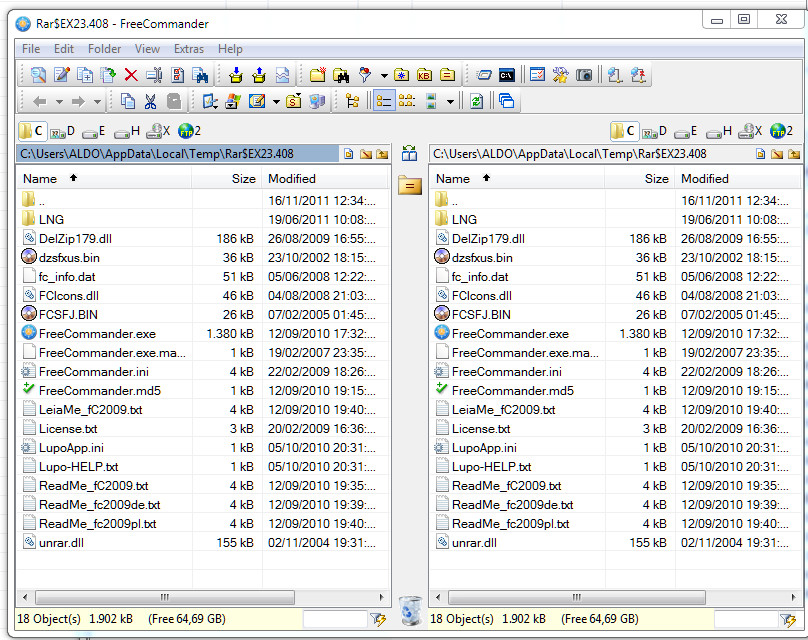Image resolution: width=808 pixels, height=640 pixels.
Task: Open the Extras menu
Action: tap(189, 49)
